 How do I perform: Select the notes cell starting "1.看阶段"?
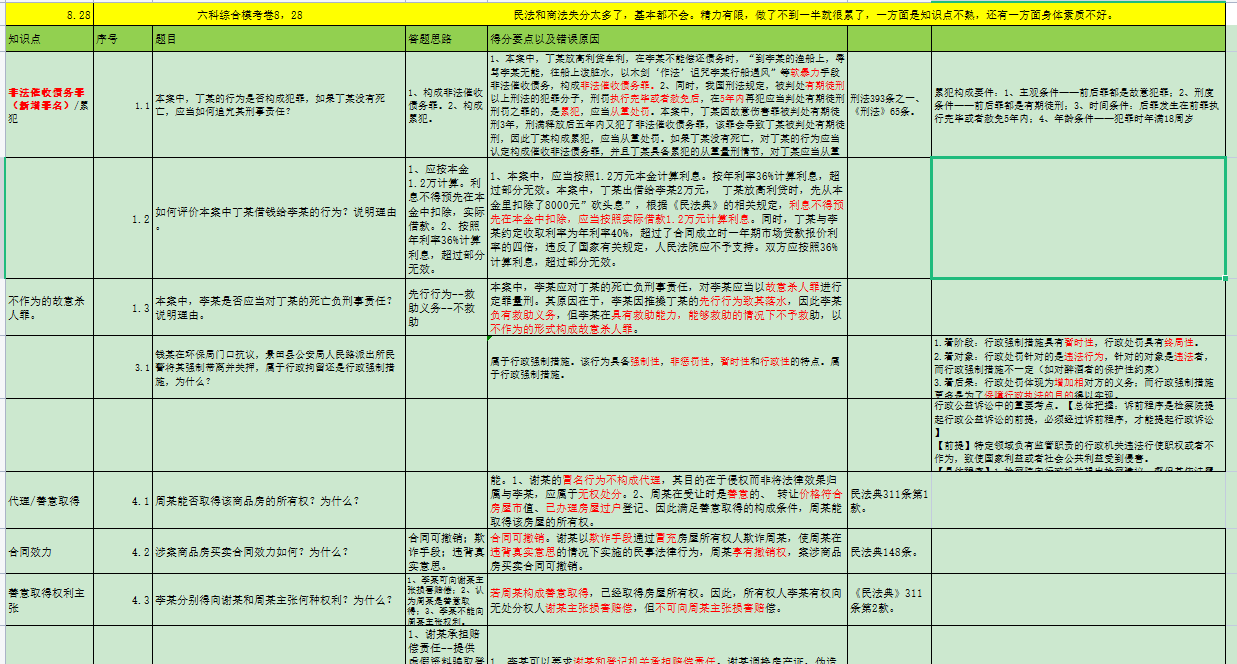tap(1078, 366)
